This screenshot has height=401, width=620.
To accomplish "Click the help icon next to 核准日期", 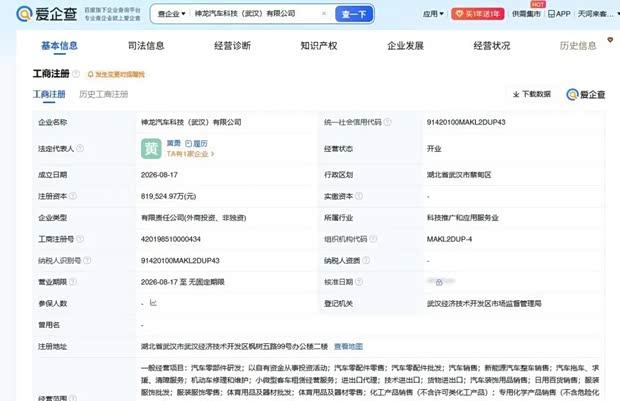I will [359, 282].
